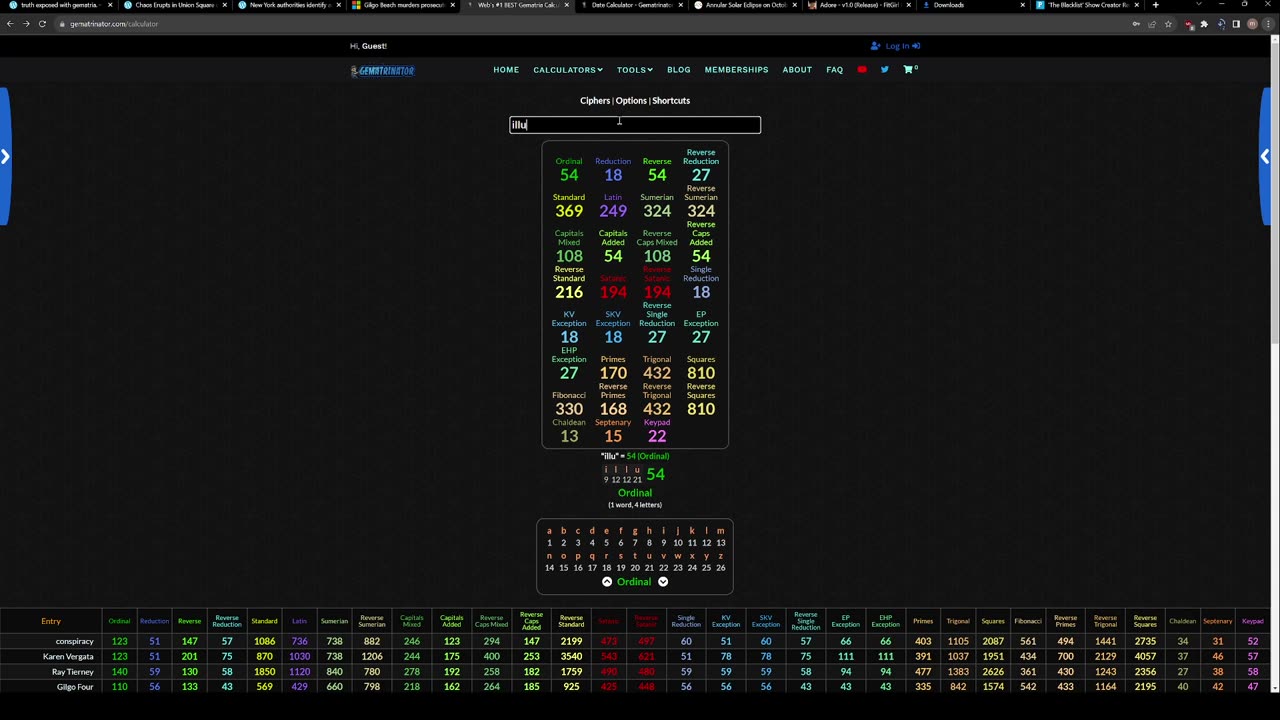
Task: Select the Latin cipher value 249
Action: [613, 211]
